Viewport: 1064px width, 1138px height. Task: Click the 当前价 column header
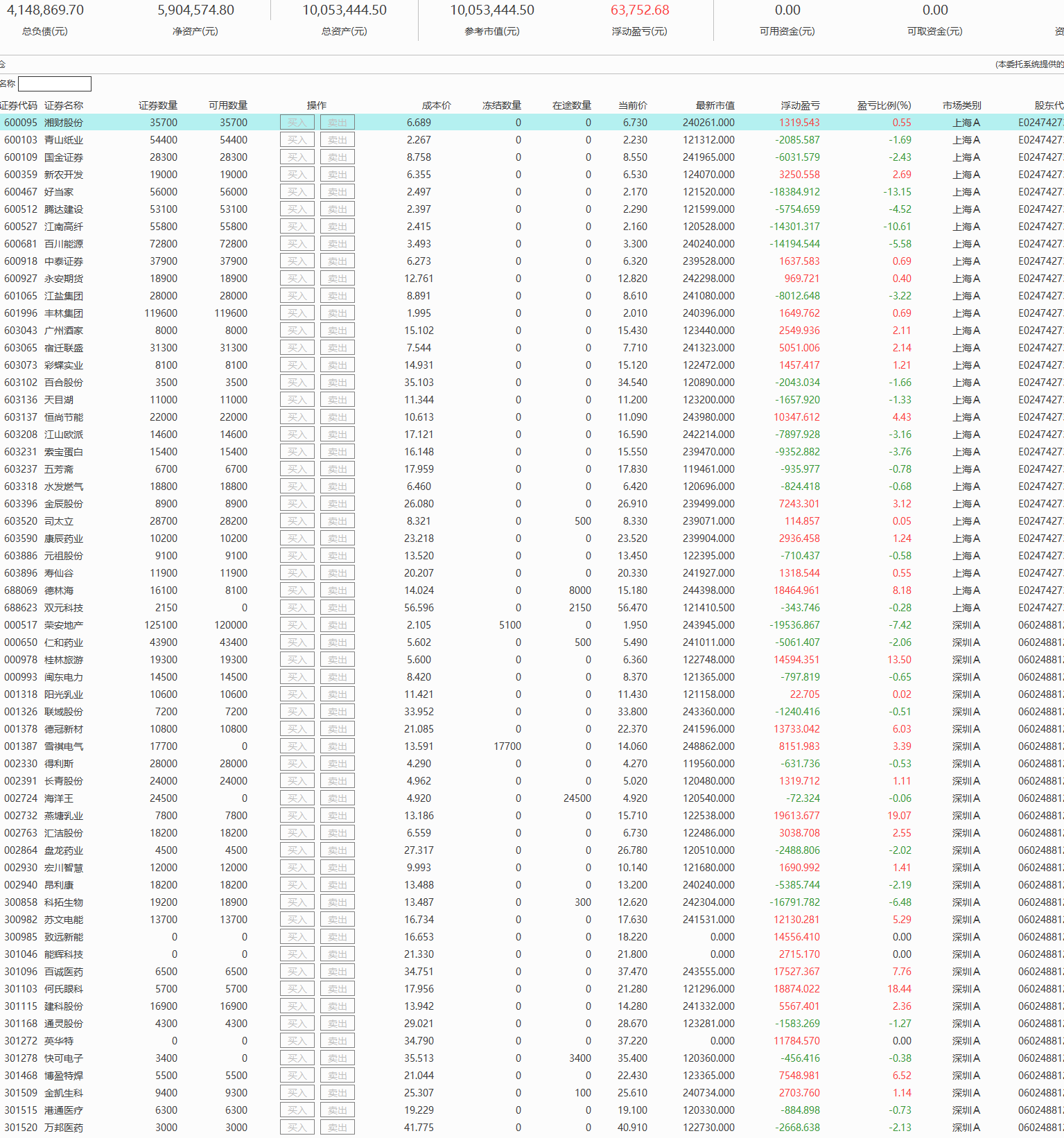632,105
